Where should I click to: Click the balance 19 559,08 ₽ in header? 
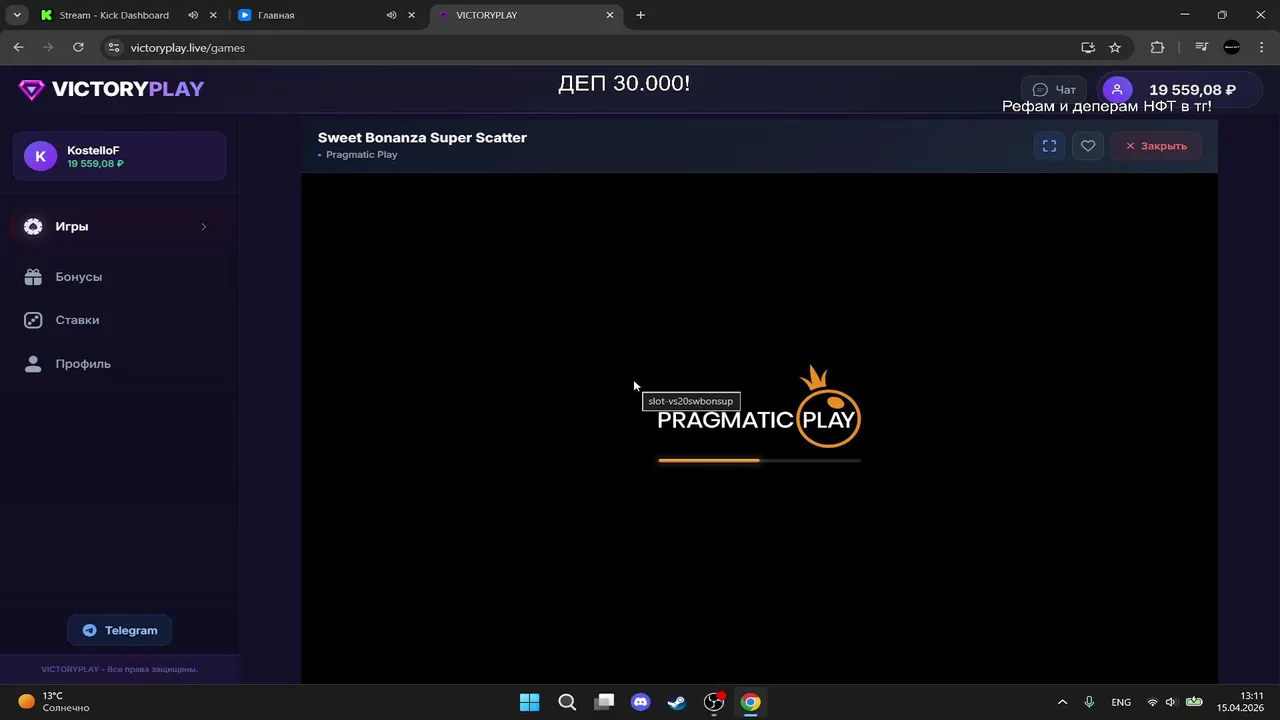(1192, 90)
